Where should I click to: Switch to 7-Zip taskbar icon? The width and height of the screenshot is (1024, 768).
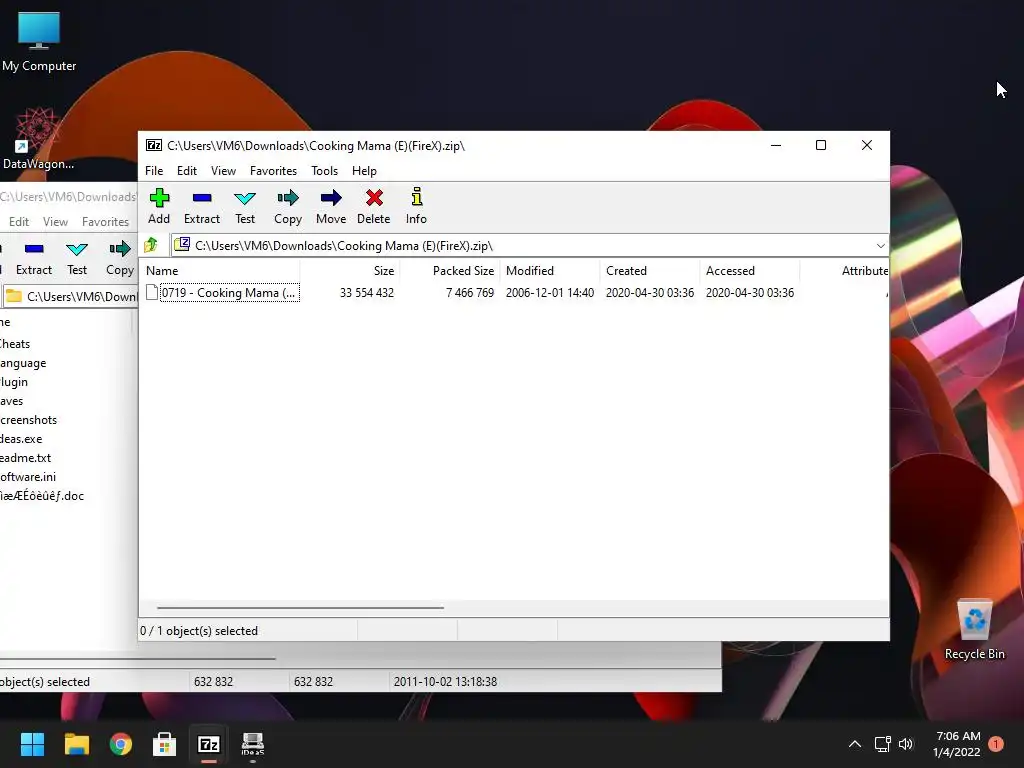[209, 744]
